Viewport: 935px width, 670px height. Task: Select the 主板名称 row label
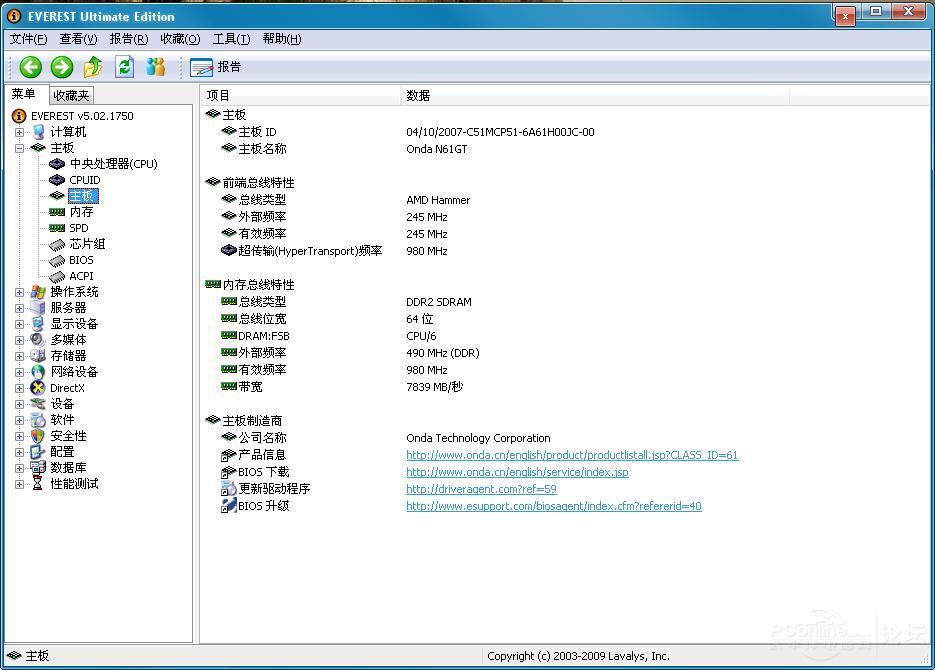click(x=262, y=149)
